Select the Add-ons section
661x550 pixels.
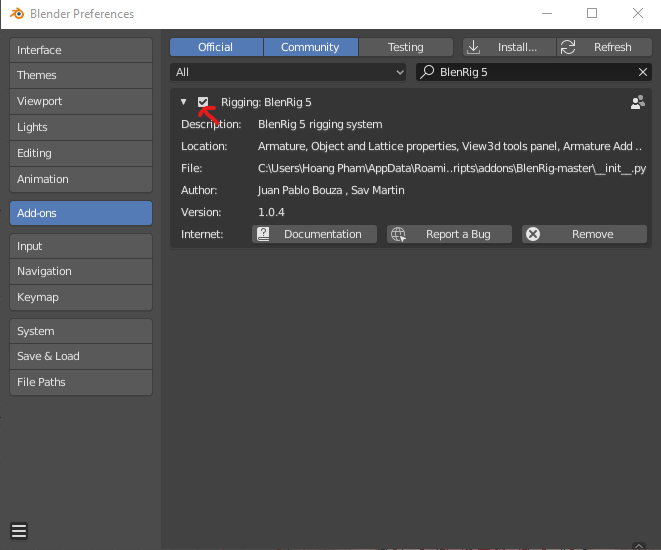[x=81, y=213]
